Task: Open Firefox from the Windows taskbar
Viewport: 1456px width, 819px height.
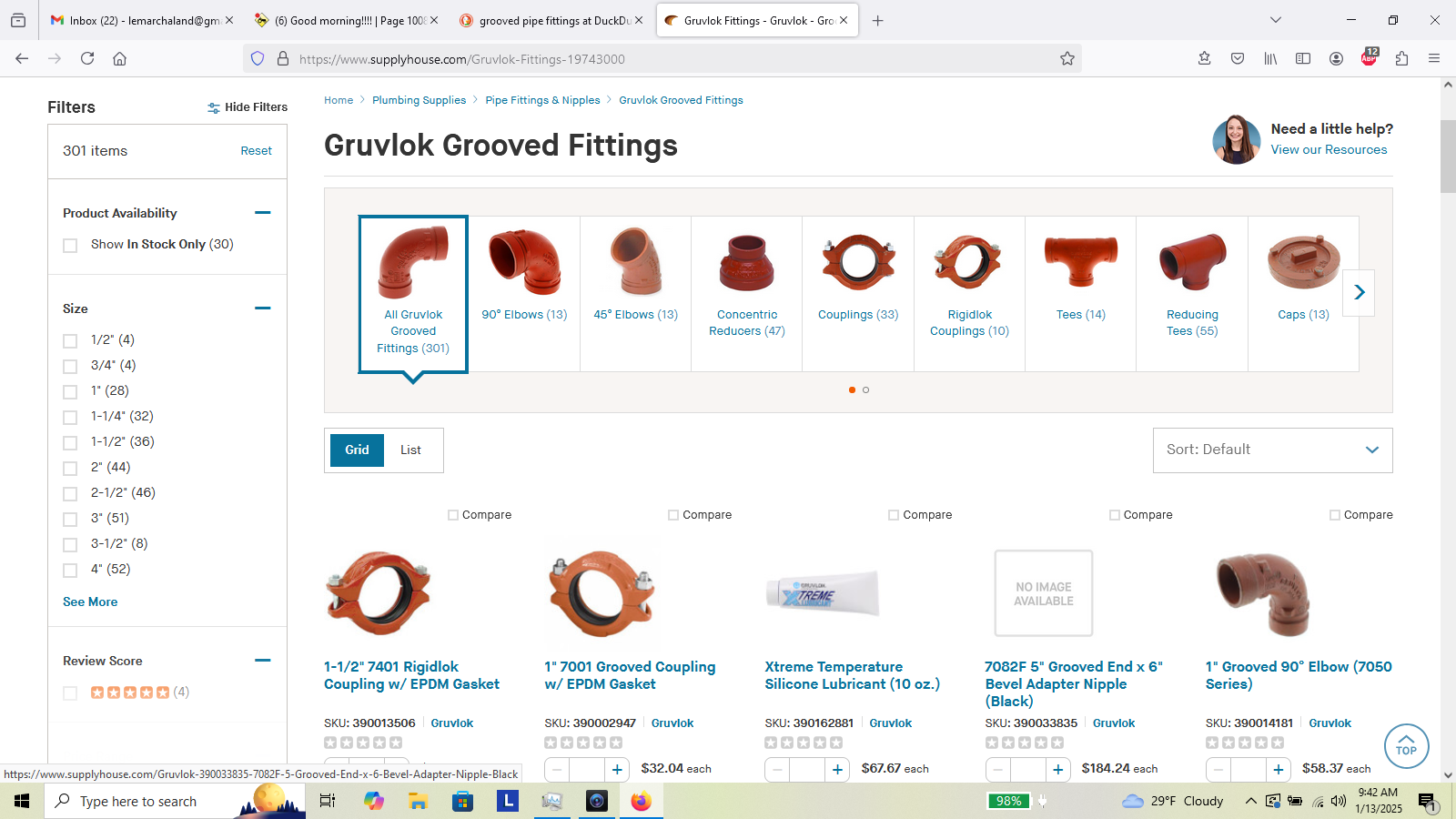Action: 642,801
